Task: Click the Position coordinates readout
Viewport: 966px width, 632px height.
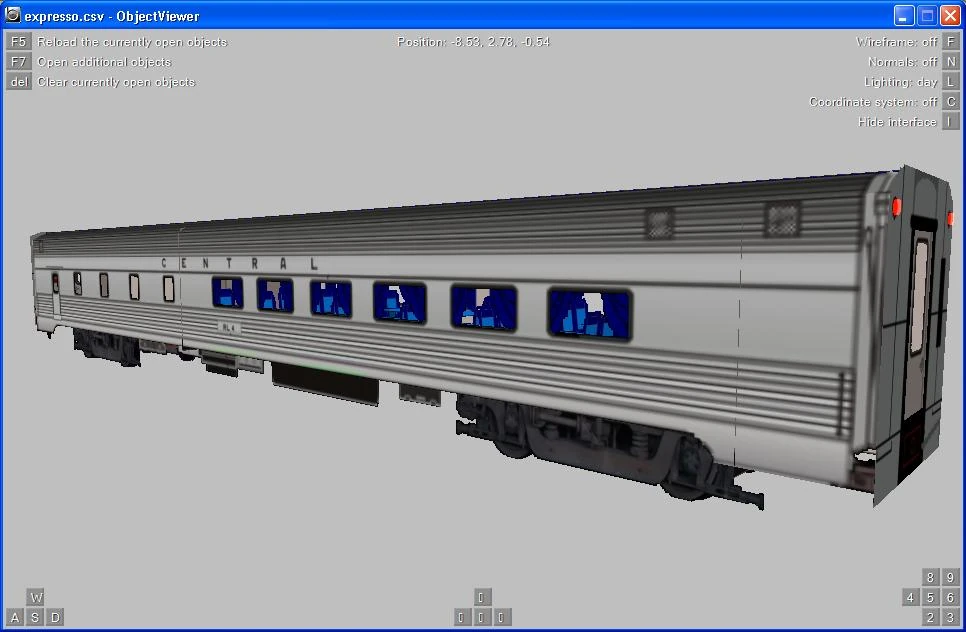Action: pos(473,42)
